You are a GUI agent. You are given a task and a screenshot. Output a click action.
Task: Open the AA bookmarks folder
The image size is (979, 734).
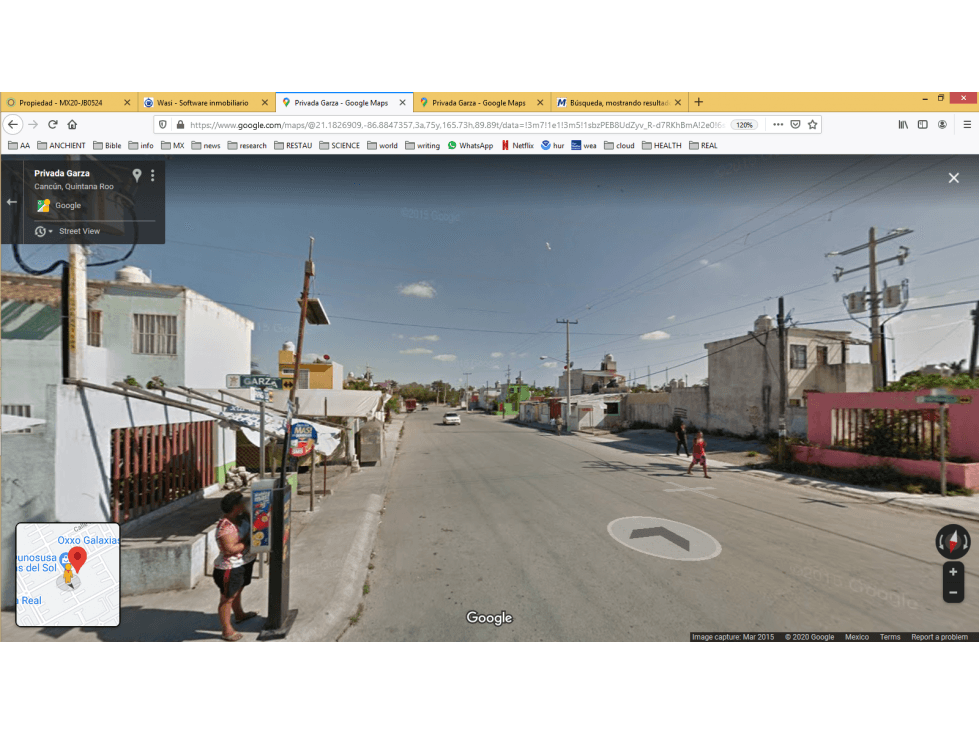19,145
